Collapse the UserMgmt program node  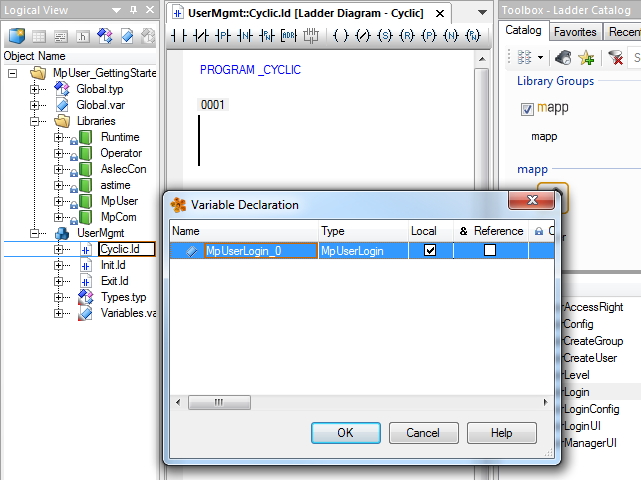pyautogui.click(x=36, y=233)
